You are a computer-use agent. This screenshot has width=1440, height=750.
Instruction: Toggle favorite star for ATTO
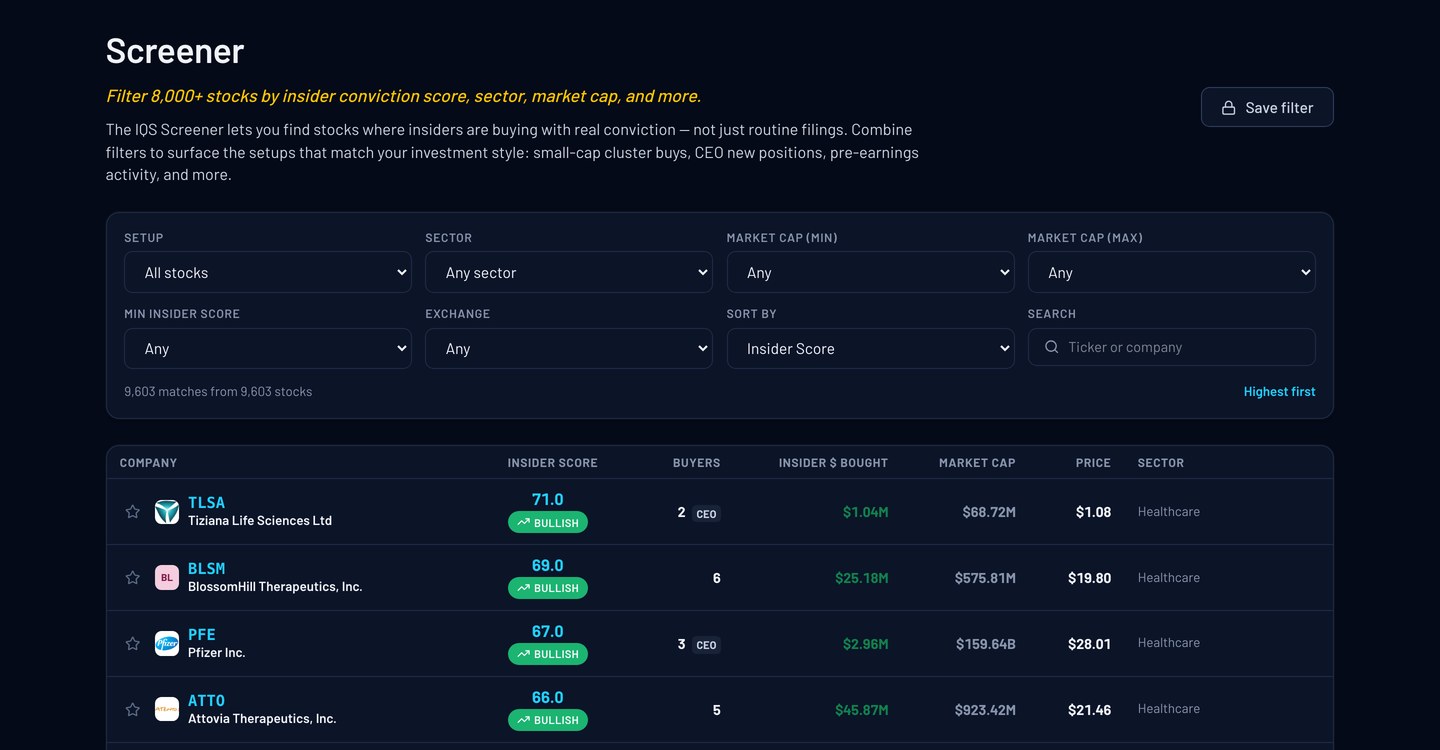[x=132, y=710]
